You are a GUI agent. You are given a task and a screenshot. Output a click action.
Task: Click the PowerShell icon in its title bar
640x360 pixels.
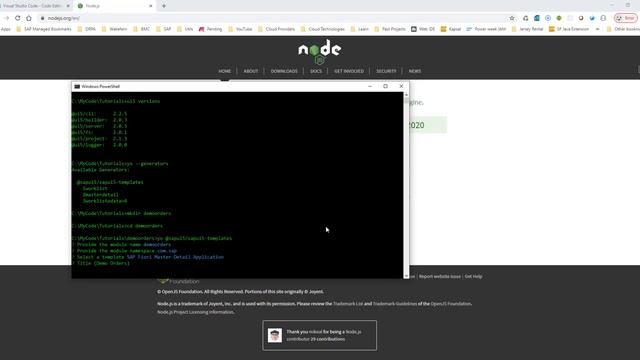(x=77, y=87)
